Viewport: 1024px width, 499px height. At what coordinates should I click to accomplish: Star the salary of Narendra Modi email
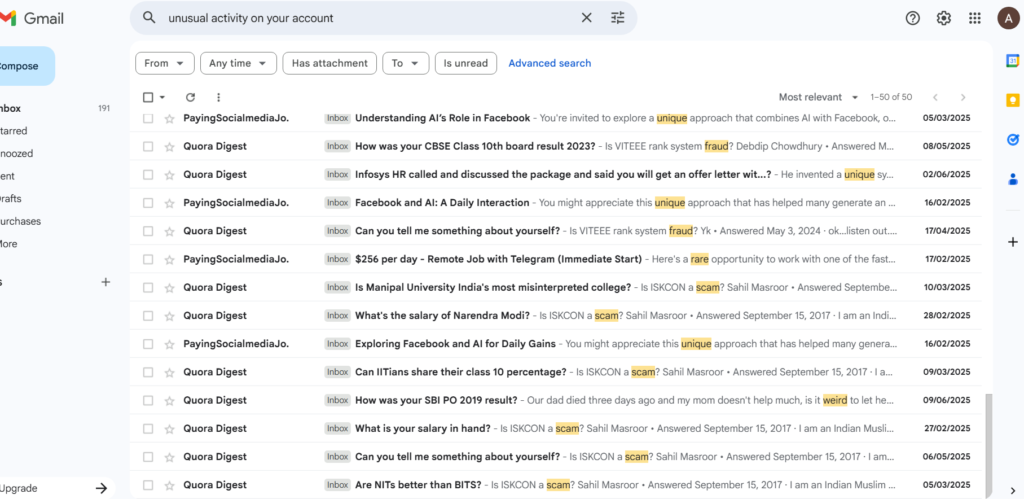pos(170,315)
